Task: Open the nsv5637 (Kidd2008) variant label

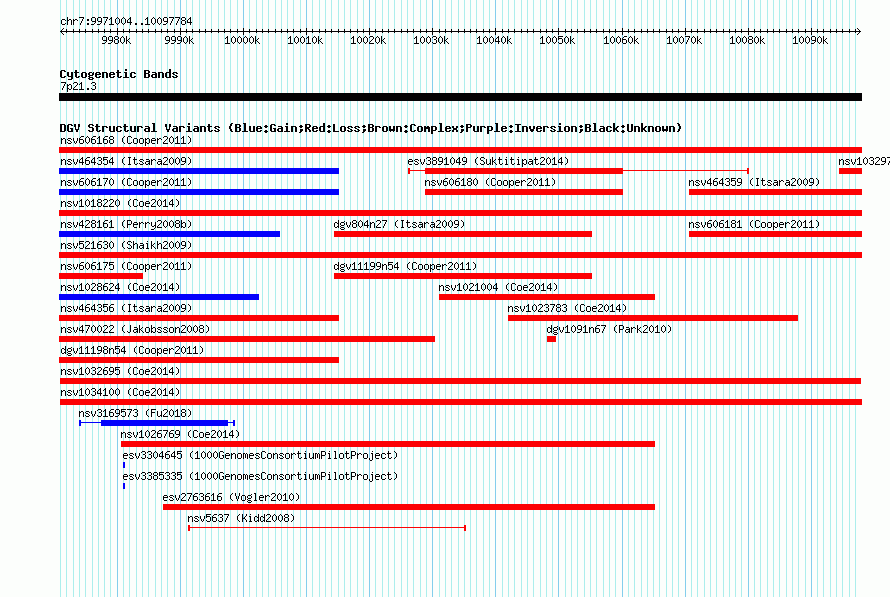Action: coord(241,518)
